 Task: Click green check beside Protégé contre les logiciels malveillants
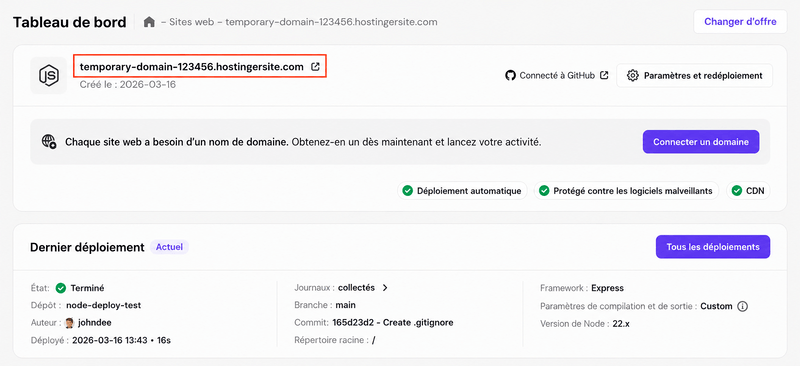pyautogui.click(x=544, y=191)
